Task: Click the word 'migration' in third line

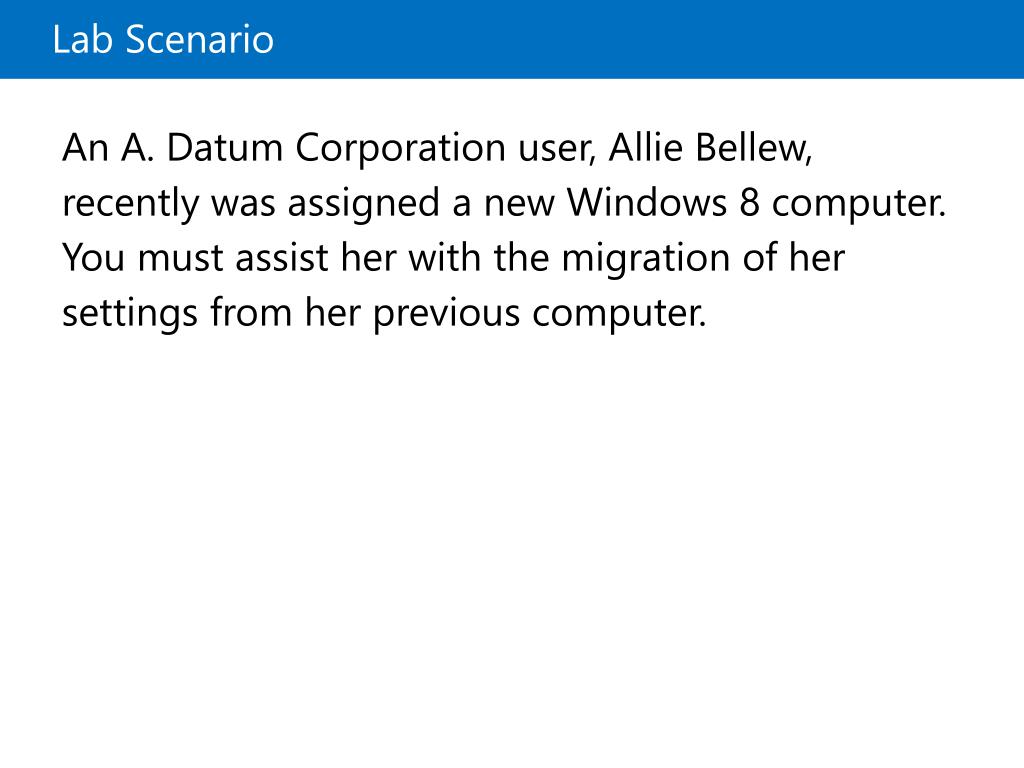Action: coord(645,260)
